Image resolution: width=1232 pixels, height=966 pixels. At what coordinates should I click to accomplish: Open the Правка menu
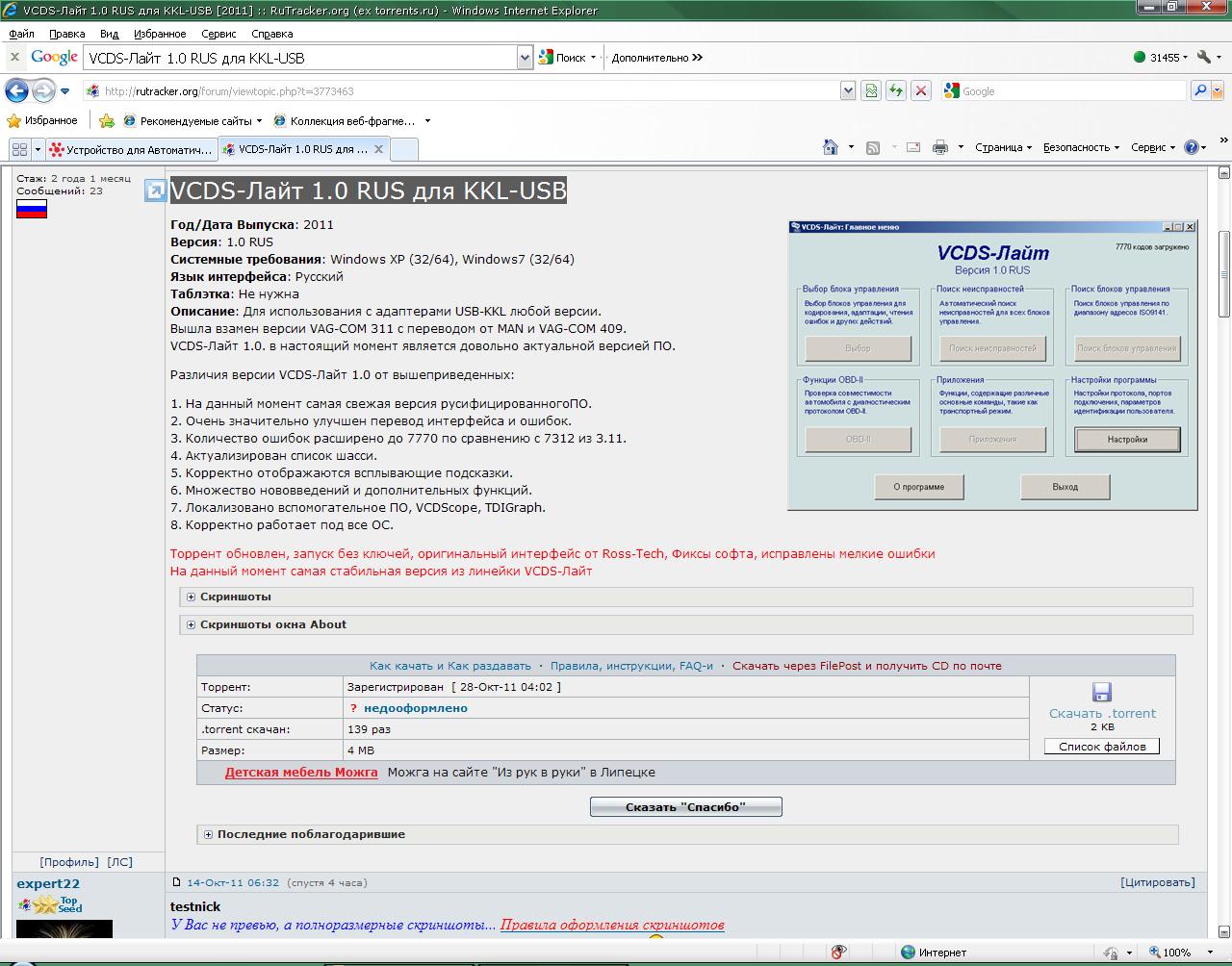(x=67, y=33)
